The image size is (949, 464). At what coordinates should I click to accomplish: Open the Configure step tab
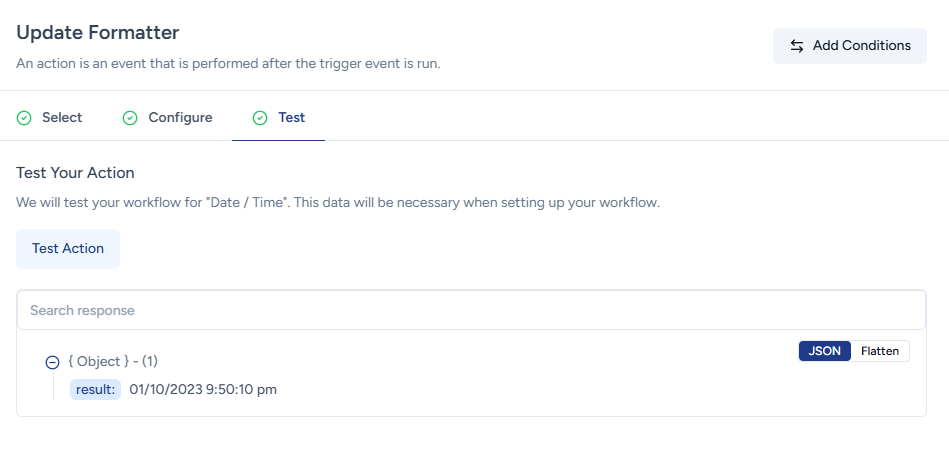tap(180, 117)
